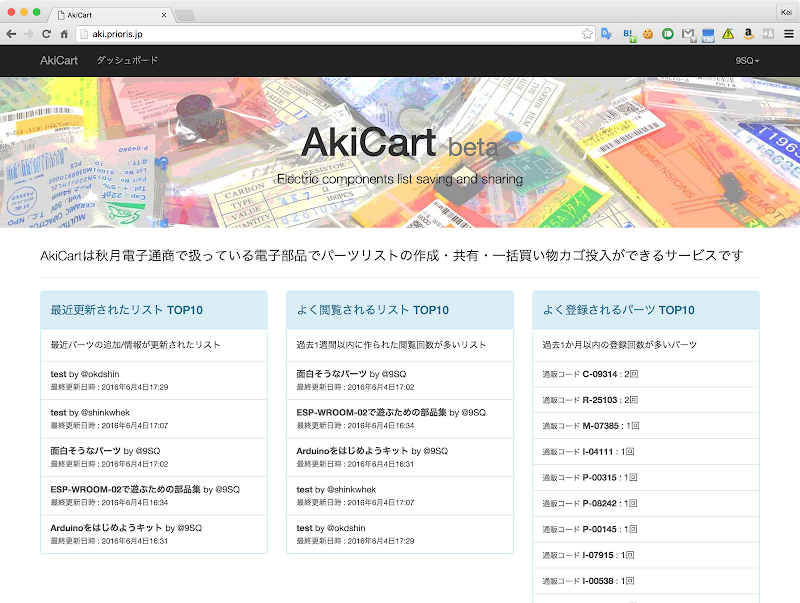Select part code I-04111

(x=646, y=451)
